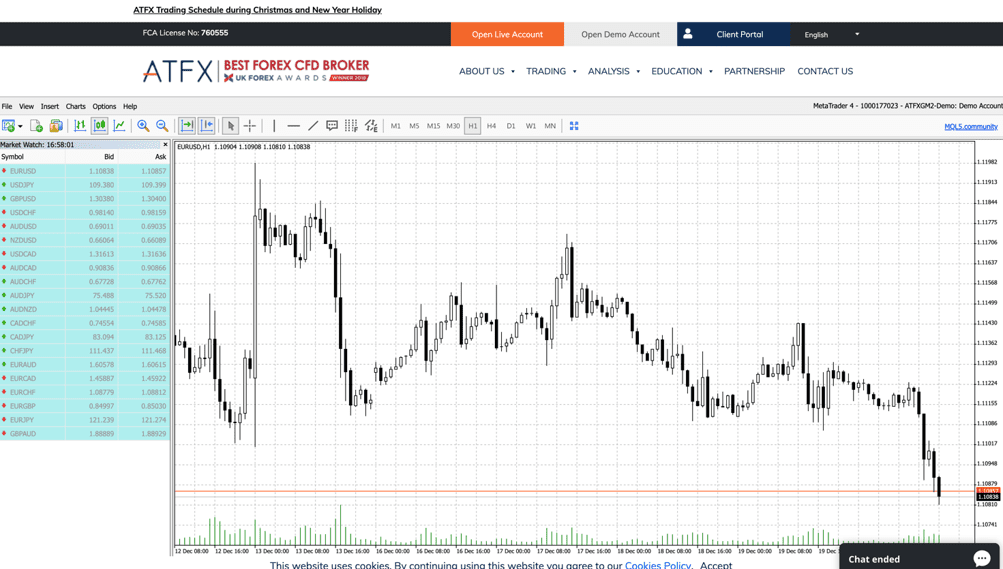Open the Insert menu
Screen dimensions: 1003x569
click(49, 106)
